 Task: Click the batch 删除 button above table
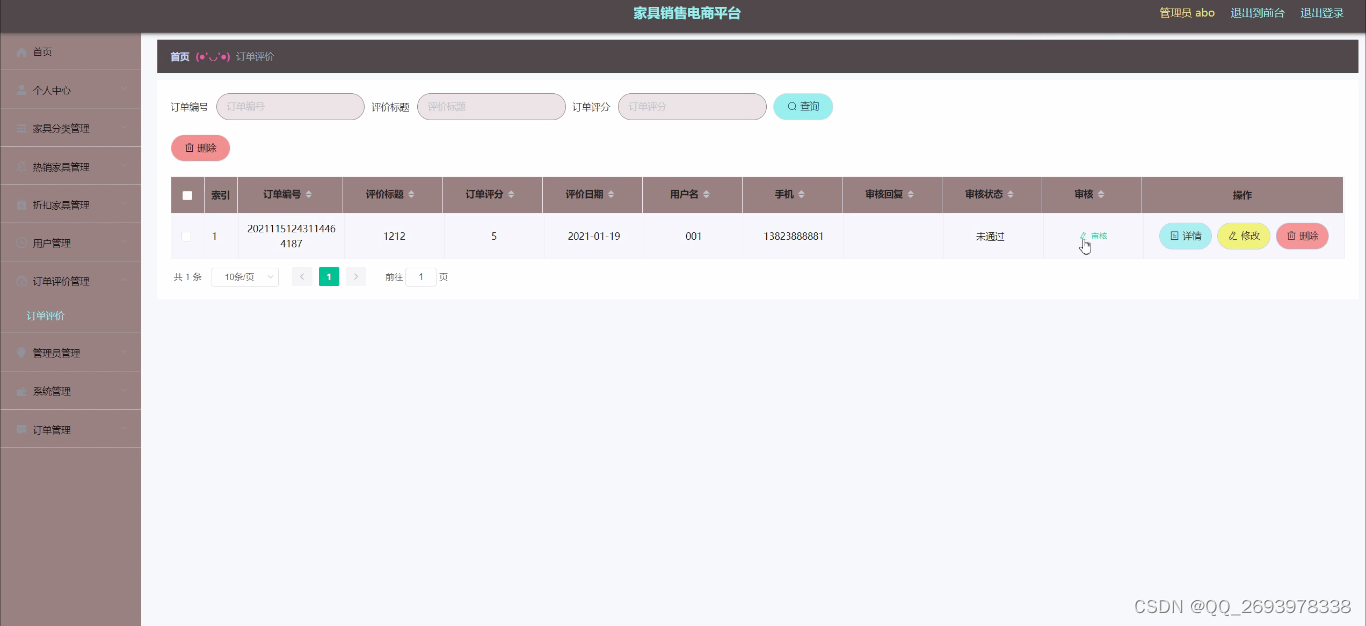[200, 148]
